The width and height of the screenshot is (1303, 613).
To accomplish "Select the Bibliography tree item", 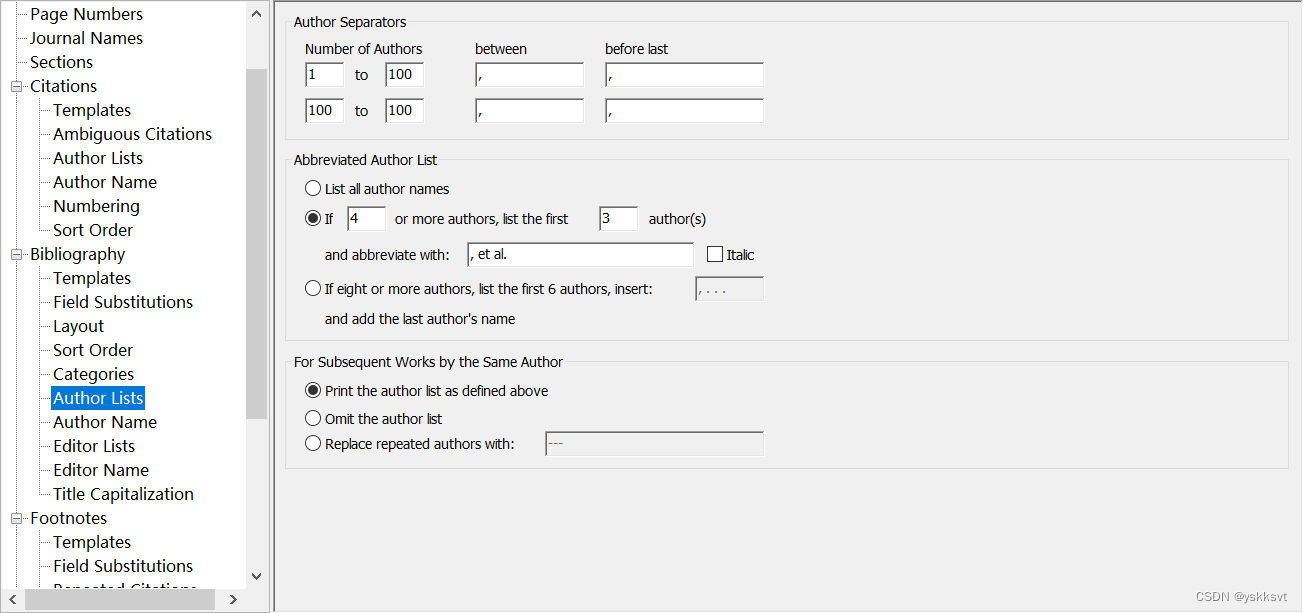I will coord(77,254).
